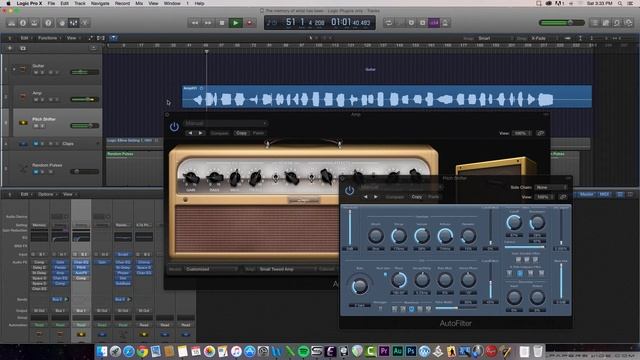Click next preset arrow in Amp window
This screenshot has width=640, height=360.
(x=200, y=133)
